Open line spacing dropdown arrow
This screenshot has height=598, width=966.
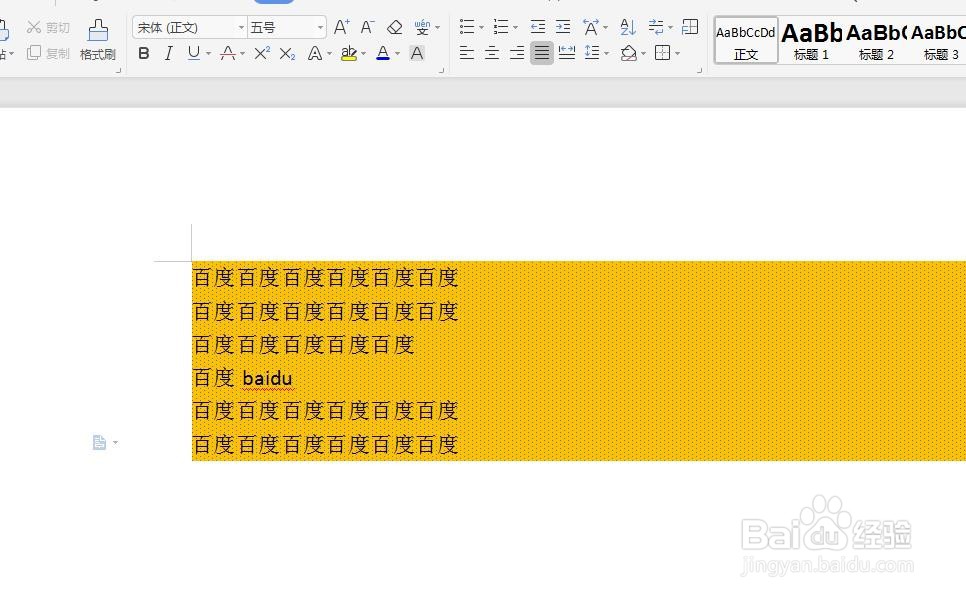pyautogui.click(x=607, y=54)
